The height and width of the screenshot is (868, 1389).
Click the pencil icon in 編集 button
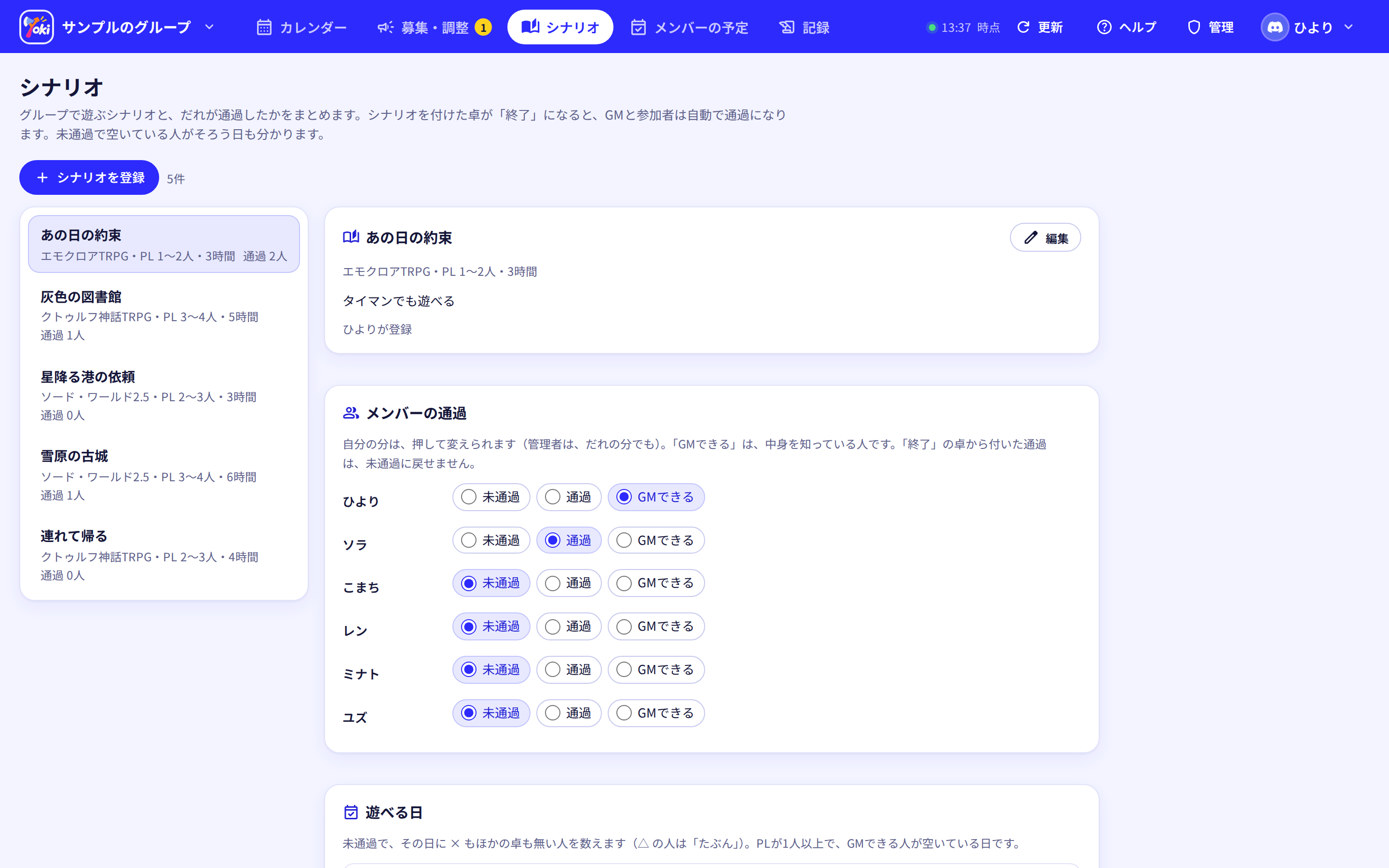(x=1031, y=238)
